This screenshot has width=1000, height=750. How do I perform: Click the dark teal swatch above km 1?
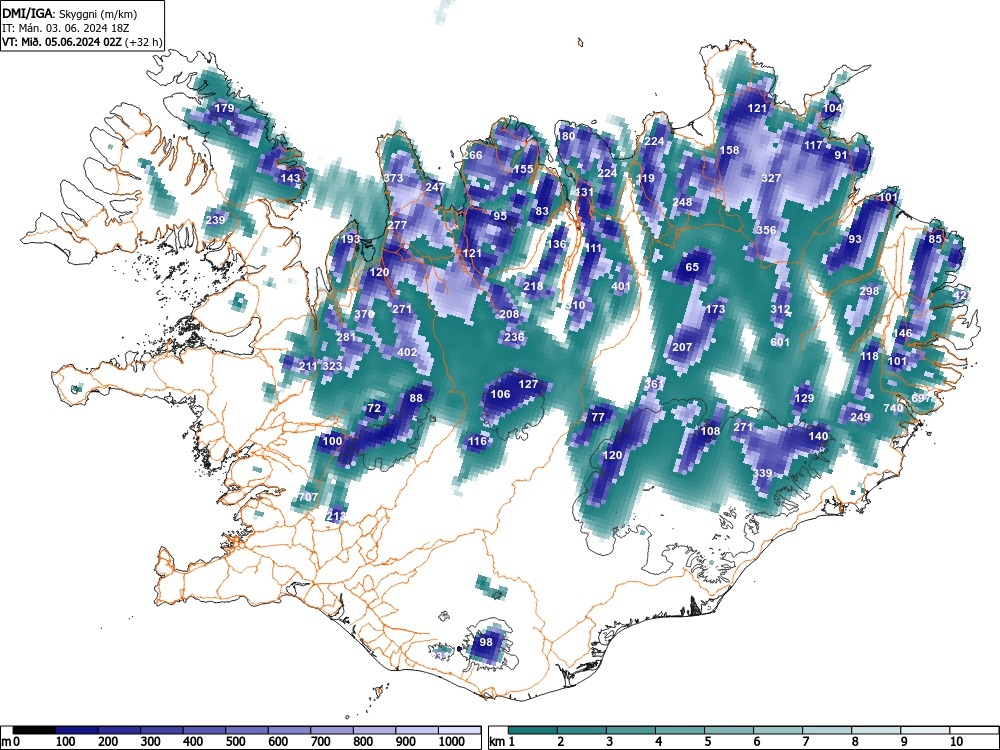click(533, 730)
